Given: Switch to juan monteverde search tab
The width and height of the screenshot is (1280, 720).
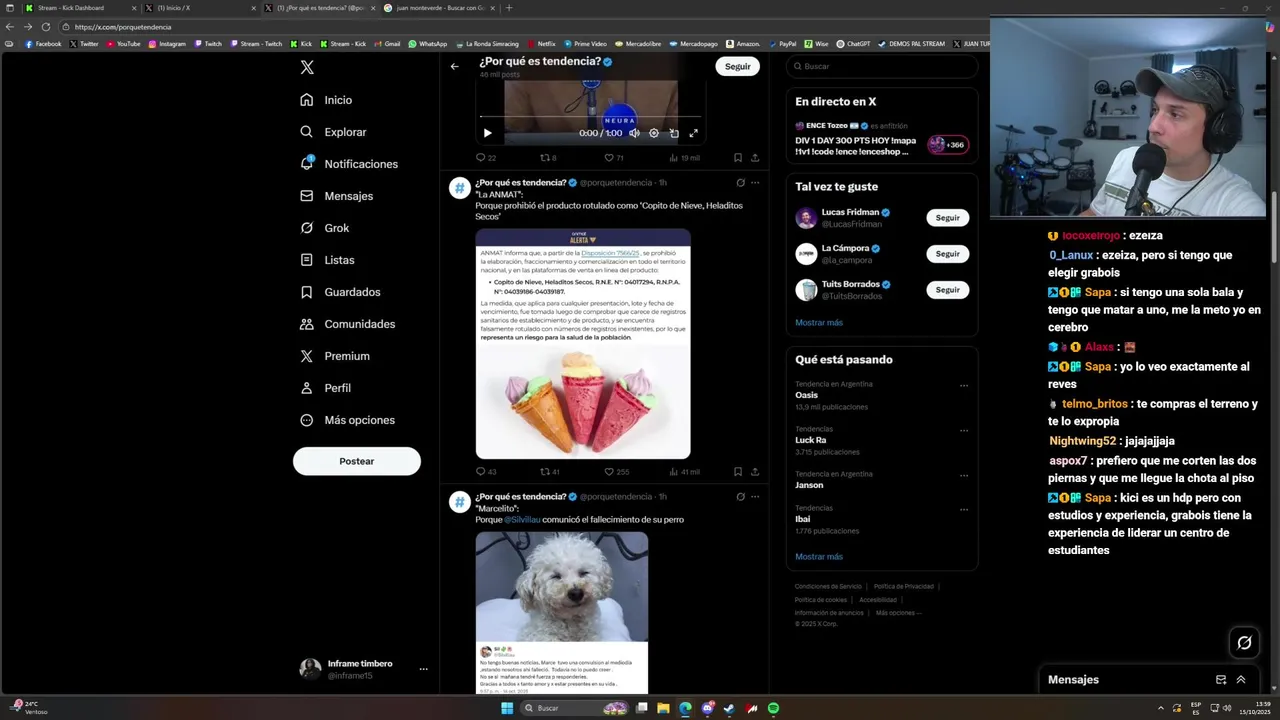Looking at the screenshot, I should (438, 8).
